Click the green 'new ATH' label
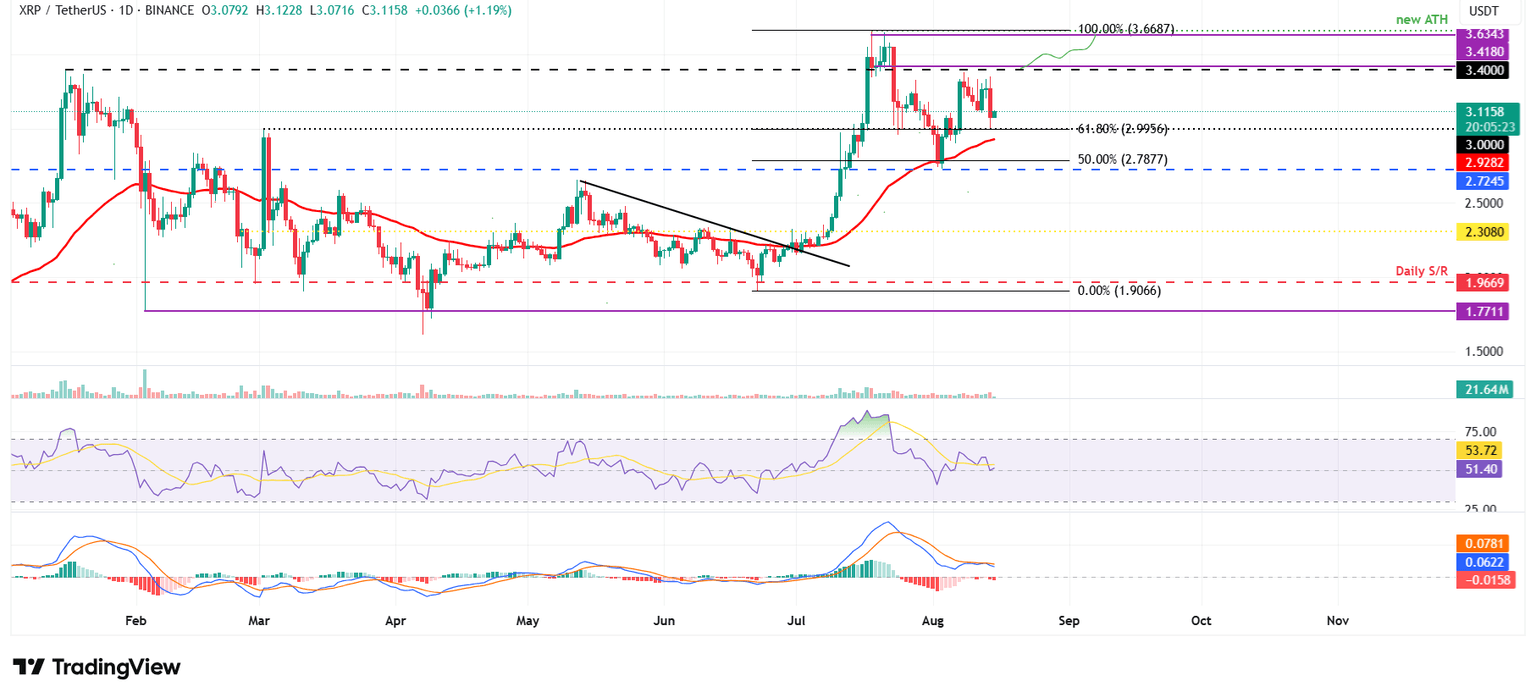Image resolution: width=1536 pixels, height=699 pixels. 1421,19
